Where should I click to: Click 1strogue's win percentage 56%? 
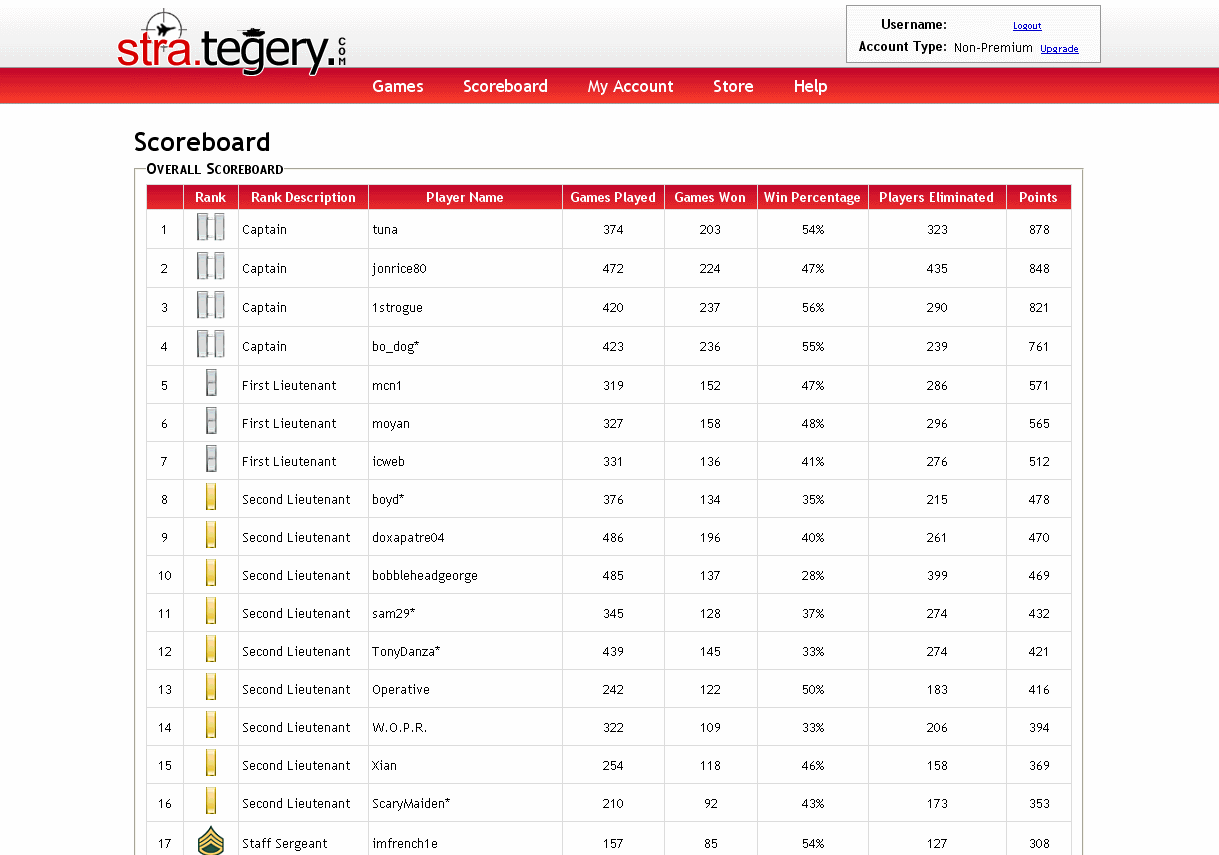pos(813,307)
